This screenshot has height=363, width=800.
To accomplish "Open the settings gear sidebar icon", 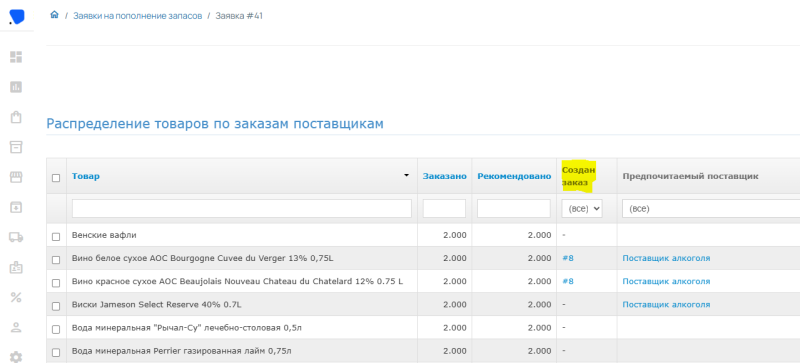I will pyautogui.click(x=16, y=357).
